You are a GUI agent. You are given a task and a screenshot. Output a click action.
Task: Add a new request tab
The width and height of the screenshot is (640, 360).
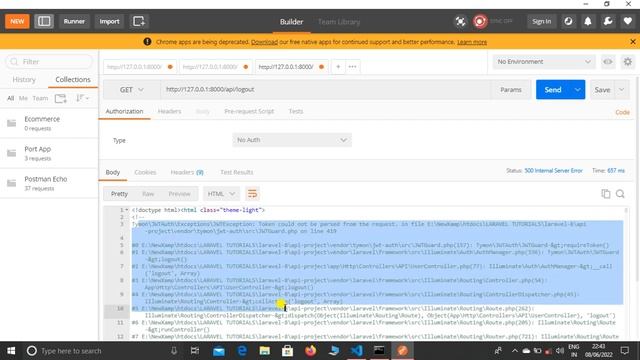[338, 67]
